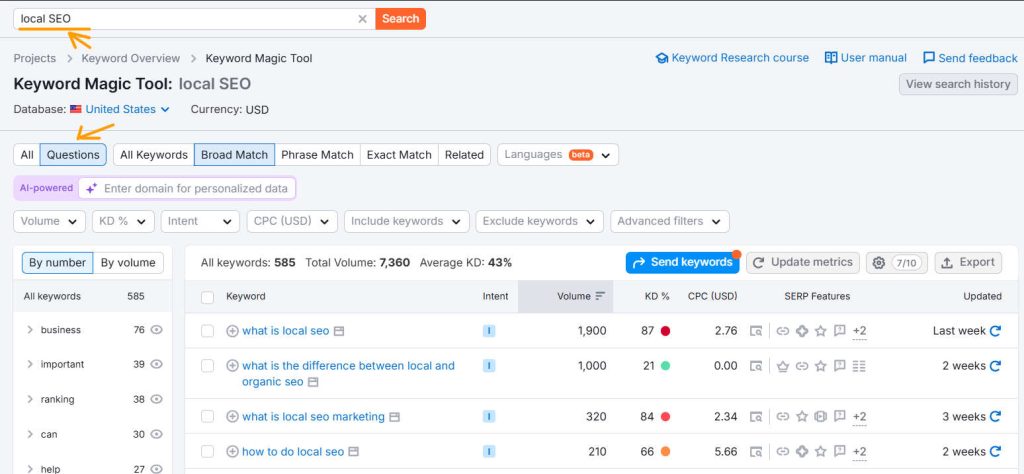Switch to All Keywords match type

[153, 155]
